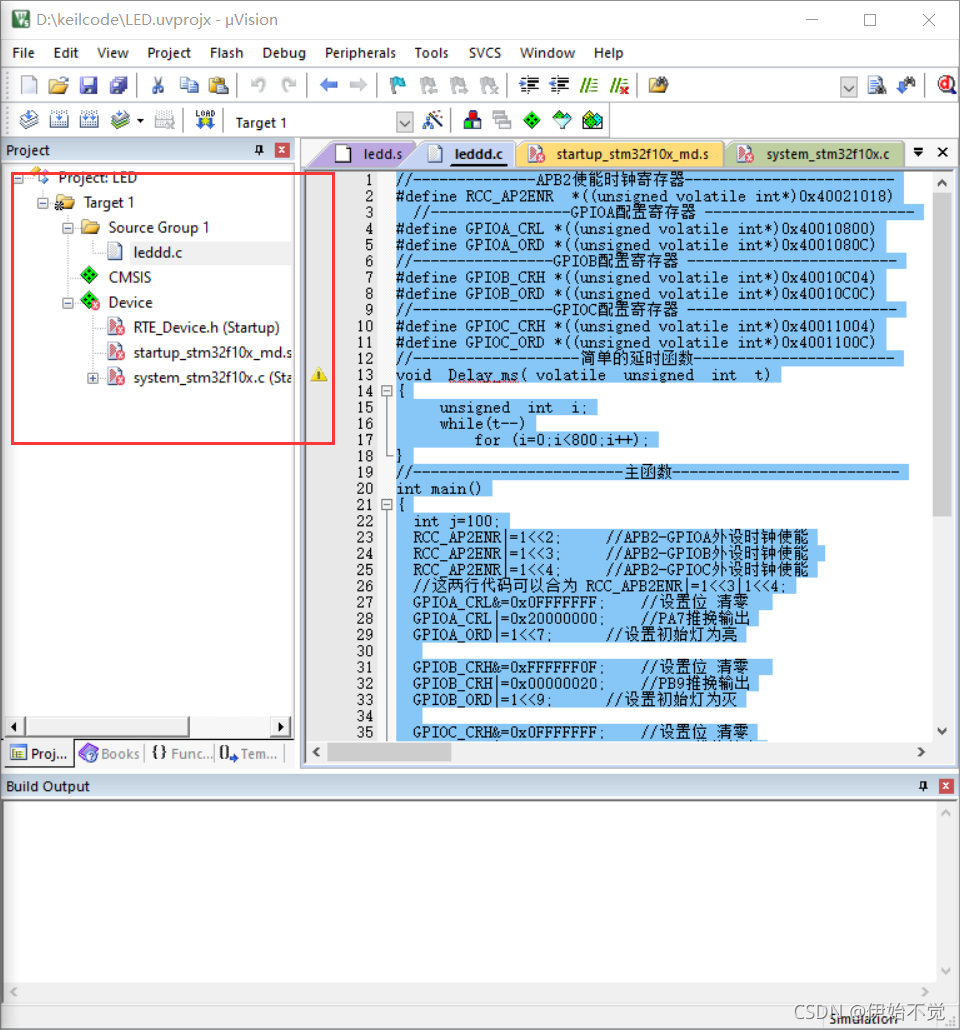
Task: Open the find text combo box dropdown
Action: (x=849, y=87)
